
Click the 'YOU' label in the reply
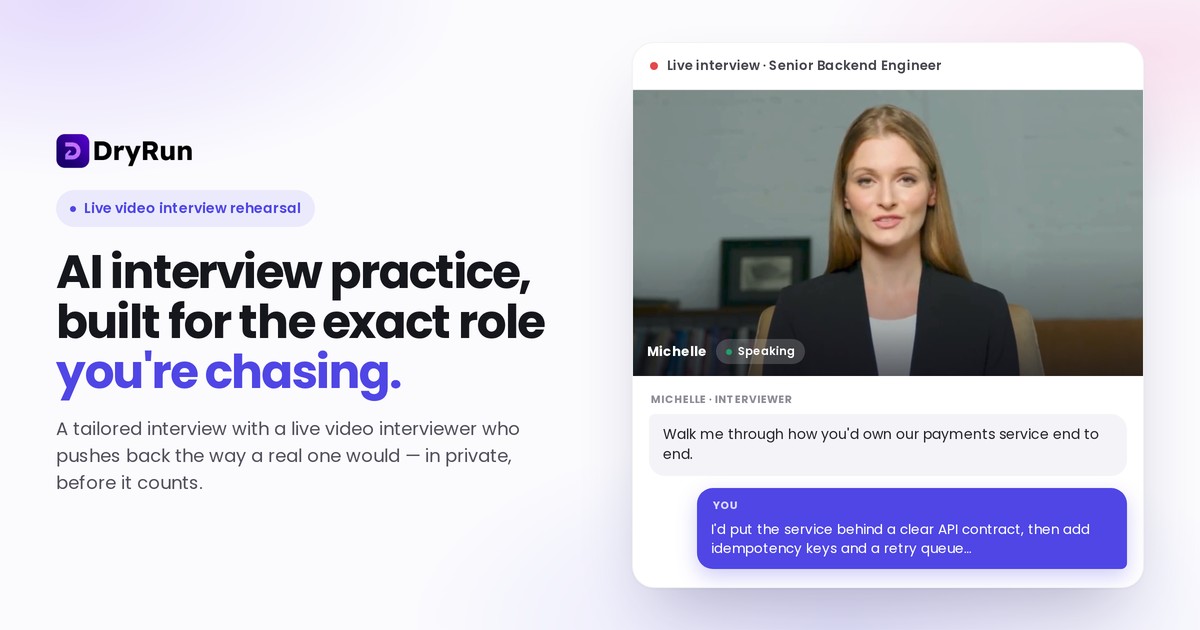pos(725,505)
